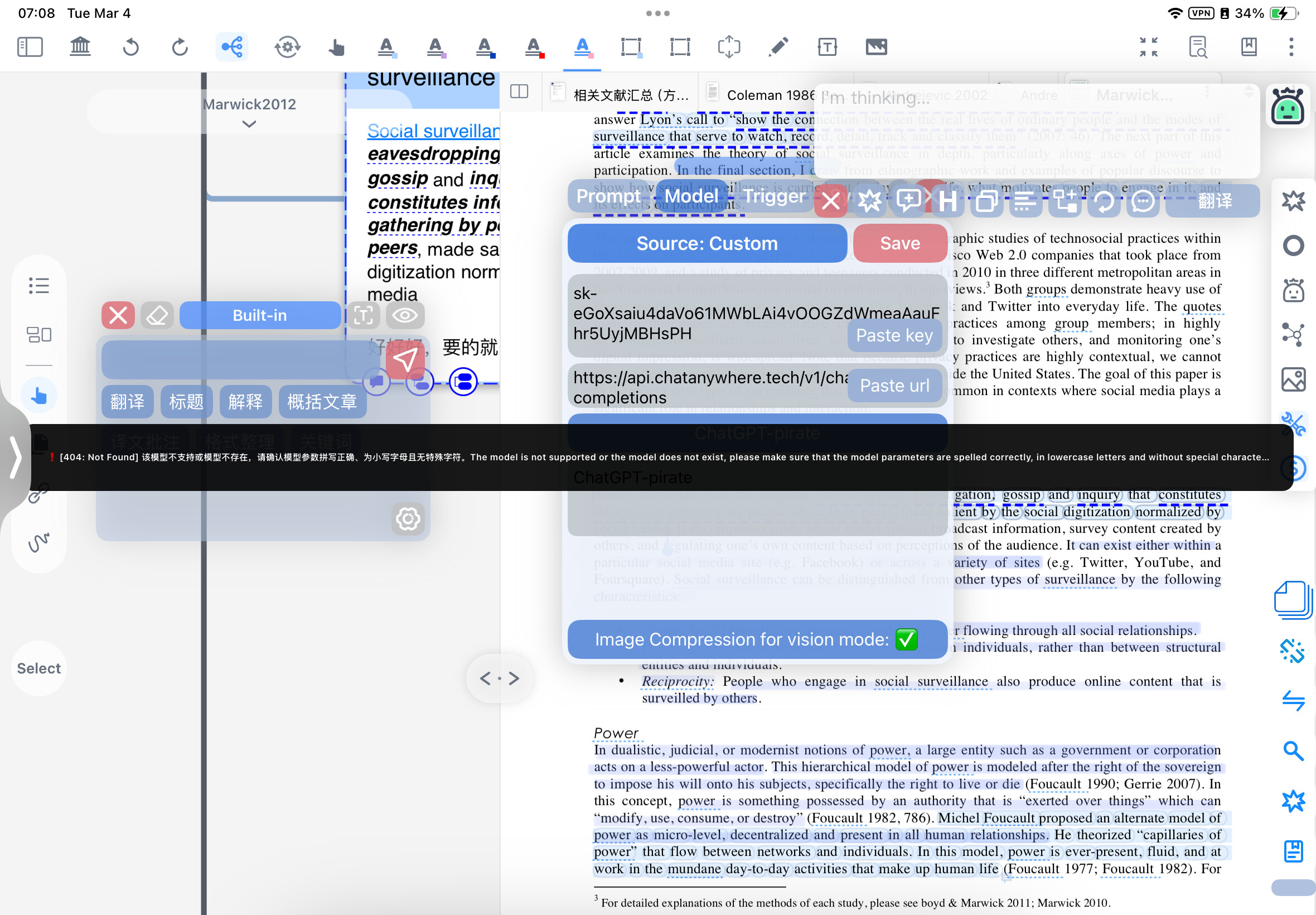Redo the last action
This screenshot has width=1316, height=915.
(180, 46)
